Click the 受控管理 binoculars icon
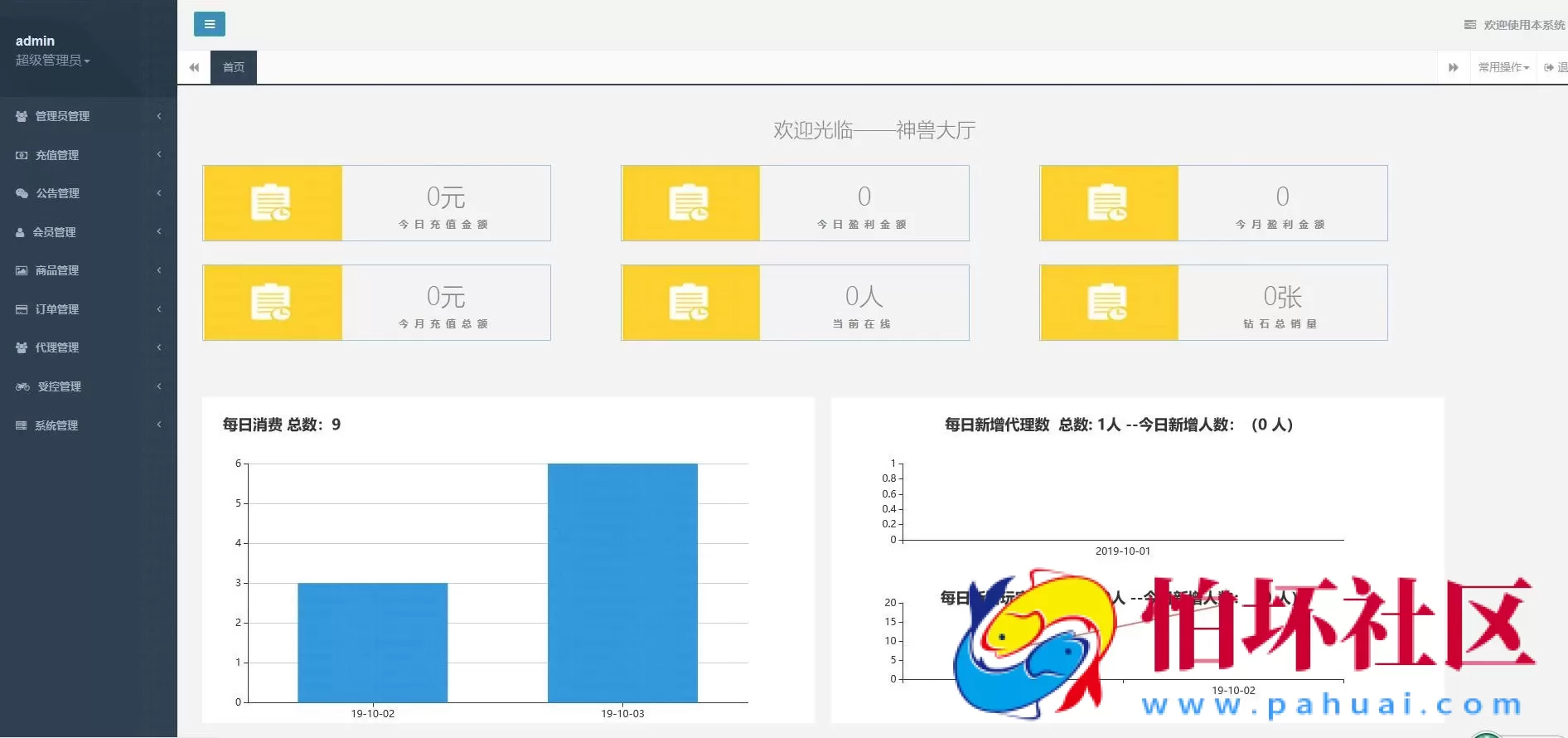Screen dimensions: 1568x738 point(22,386)
